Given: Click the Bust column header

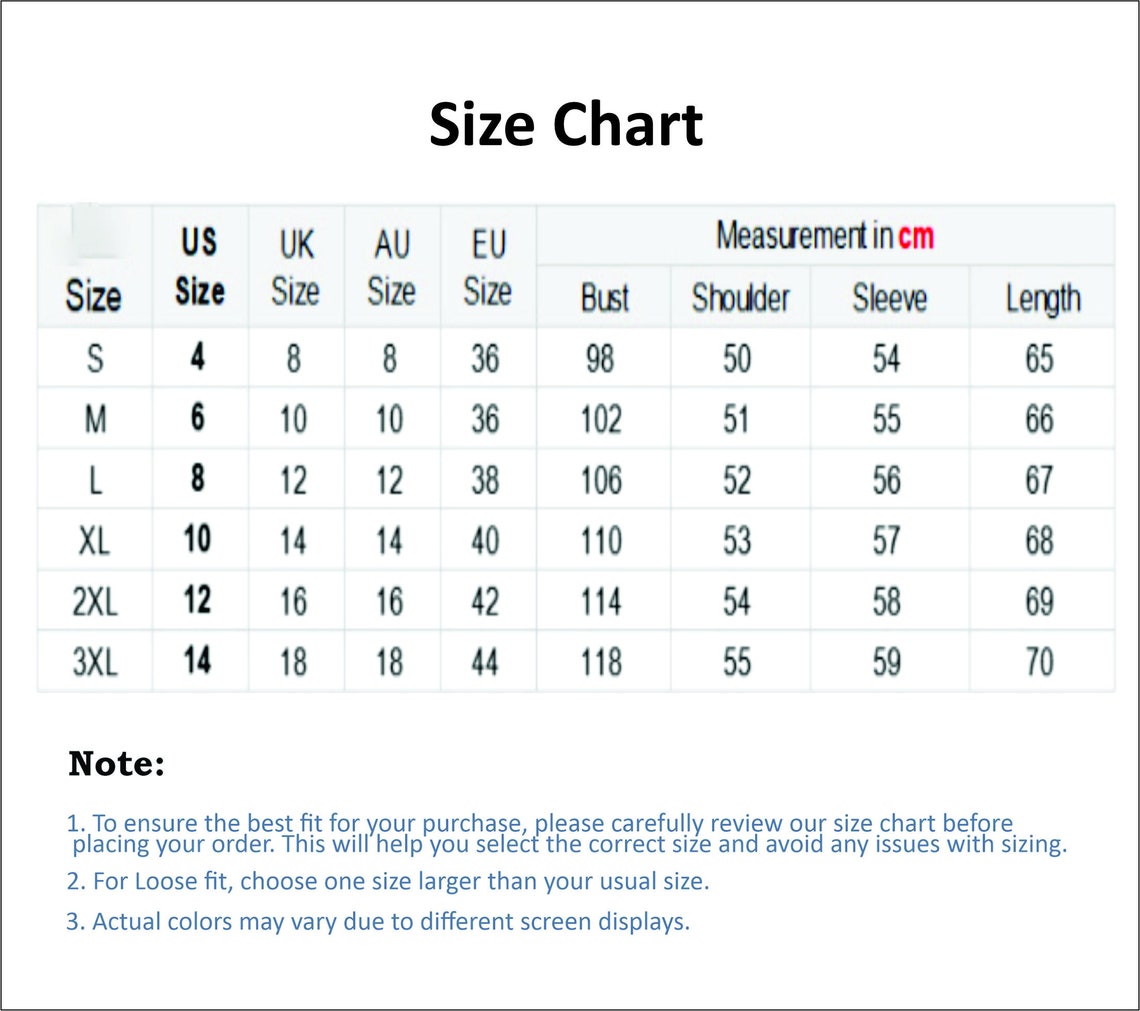Looking at the screenshot, I should point(604,298).
